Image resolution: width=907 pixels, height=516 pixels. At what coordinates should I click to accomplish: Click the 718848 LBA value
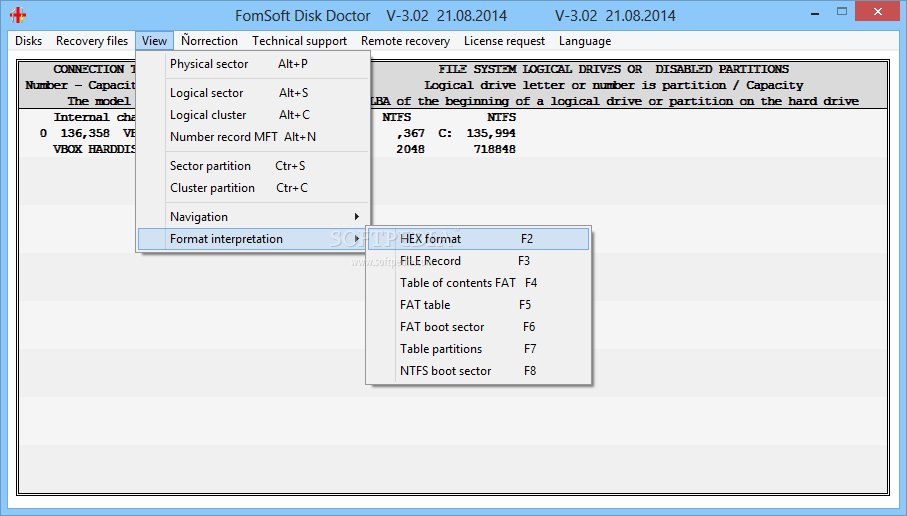tap(495, 149)
